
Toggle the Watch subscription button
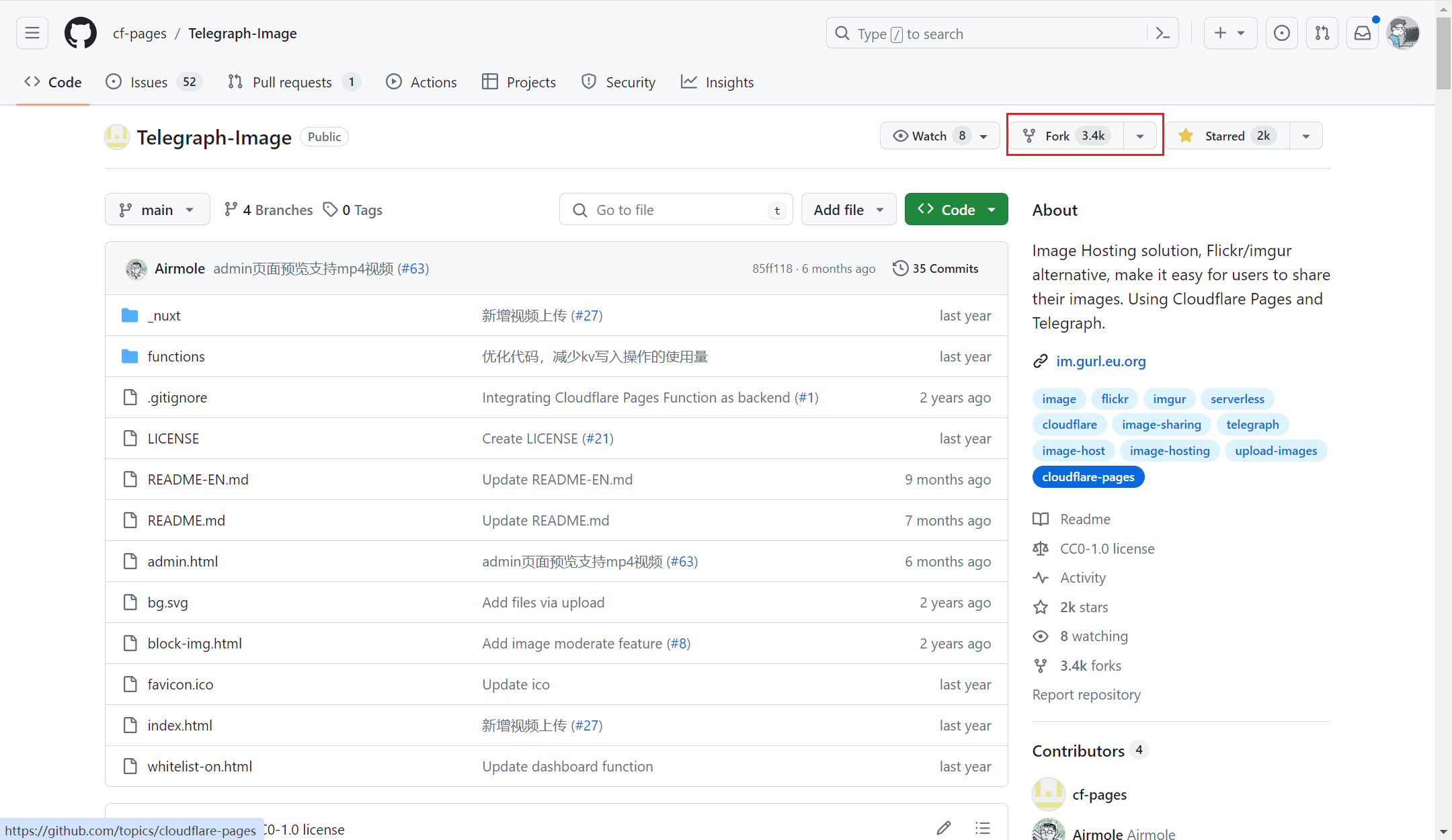point(930,136)
